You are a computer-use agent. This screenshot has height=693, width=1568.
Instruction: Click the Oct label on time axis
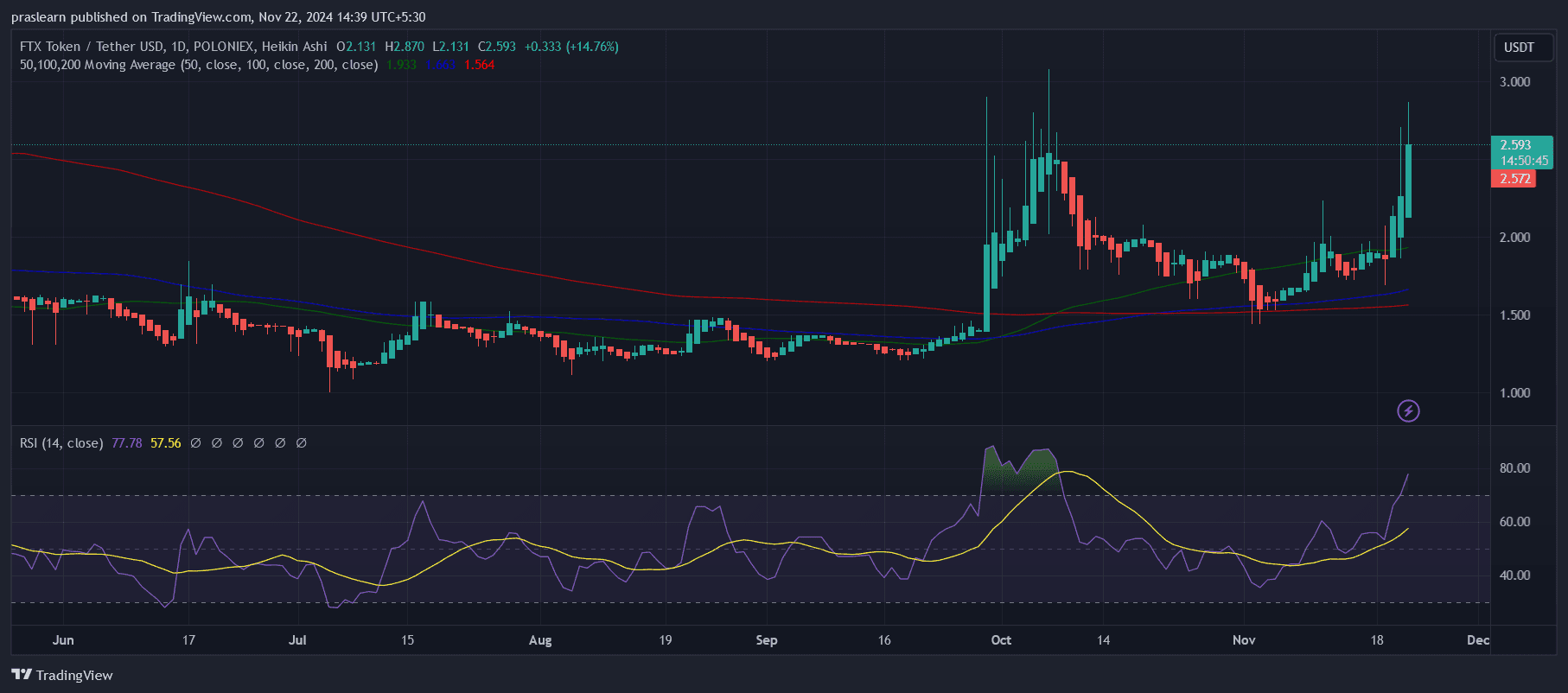(x=1001, y=640)
